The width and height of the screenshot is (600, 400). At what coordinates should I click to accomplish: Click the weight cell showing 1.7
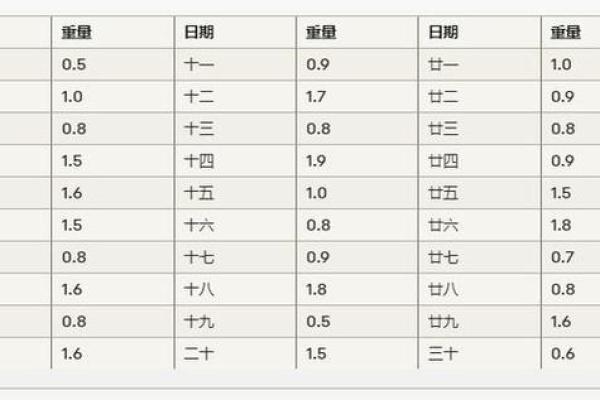tap(318, 97)
